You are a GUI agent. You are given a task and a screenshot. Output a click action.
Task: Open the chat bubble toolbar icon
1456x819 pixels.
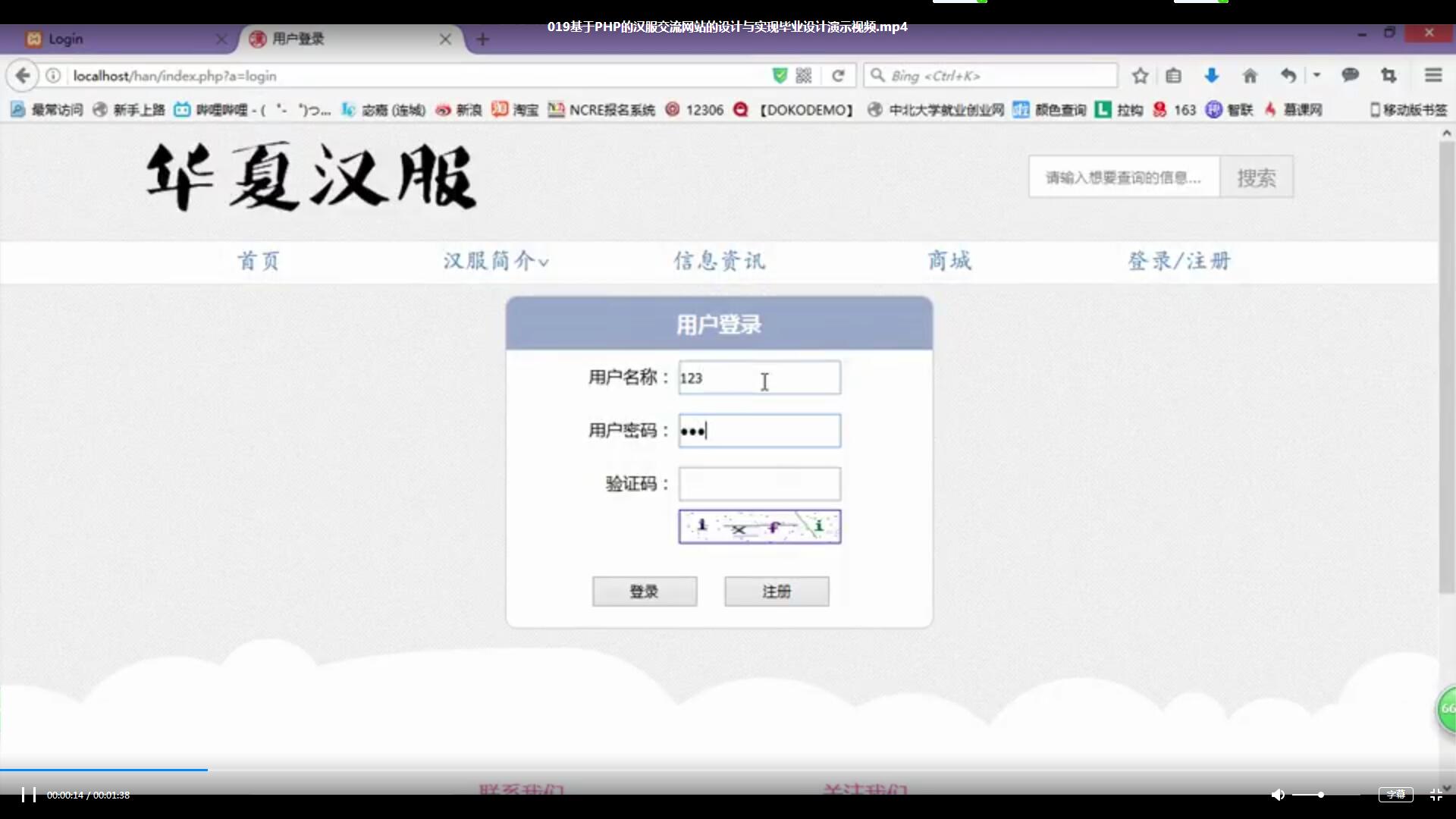[x=1350, y=75]
